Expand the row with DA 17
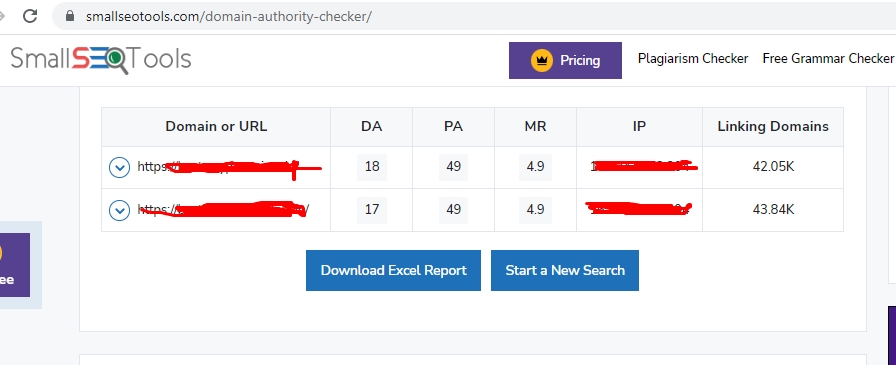Image resolution: width=896 pixels, height=365 pixels. [119, 210]
